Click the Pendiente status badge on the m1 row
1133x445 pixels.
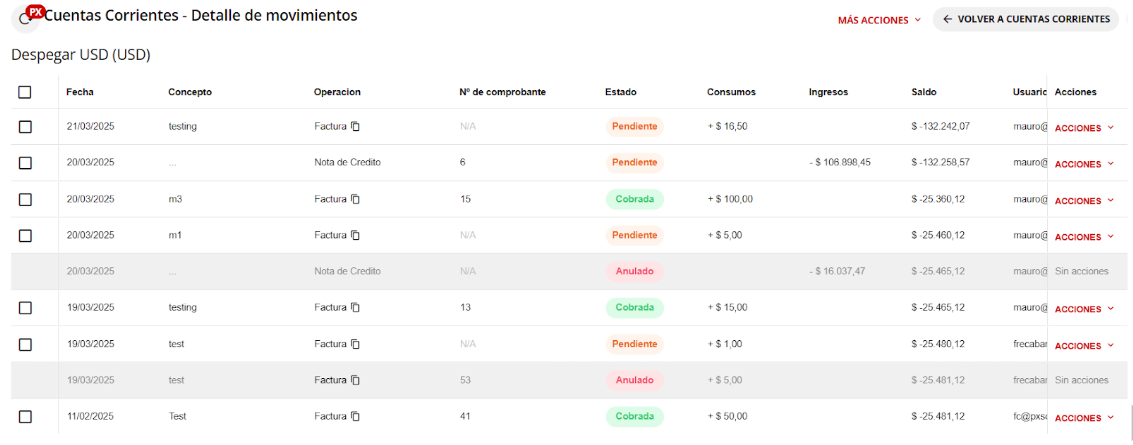pos(635,235)
